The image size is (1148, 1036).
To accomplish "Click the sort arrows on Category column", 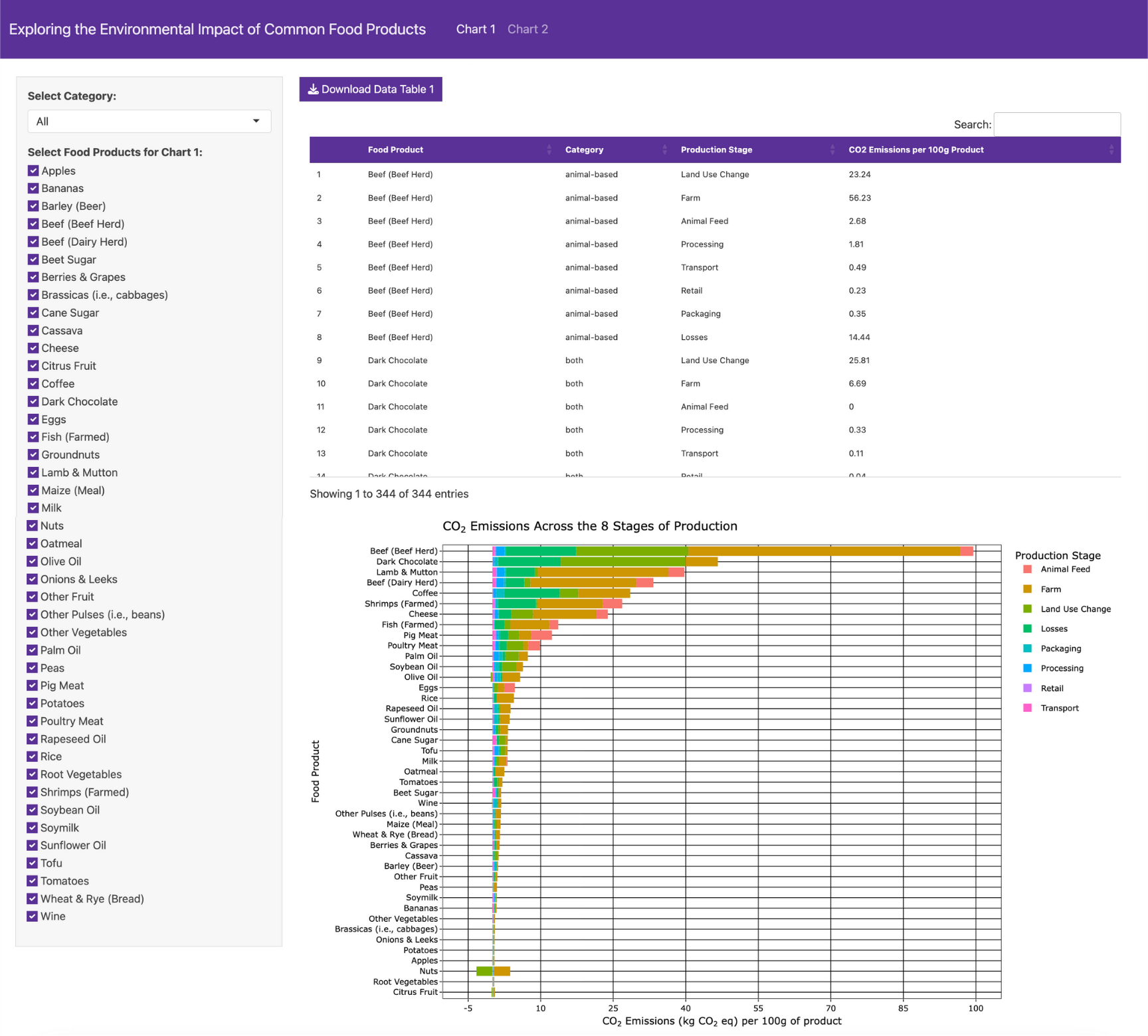I will 664,150.
